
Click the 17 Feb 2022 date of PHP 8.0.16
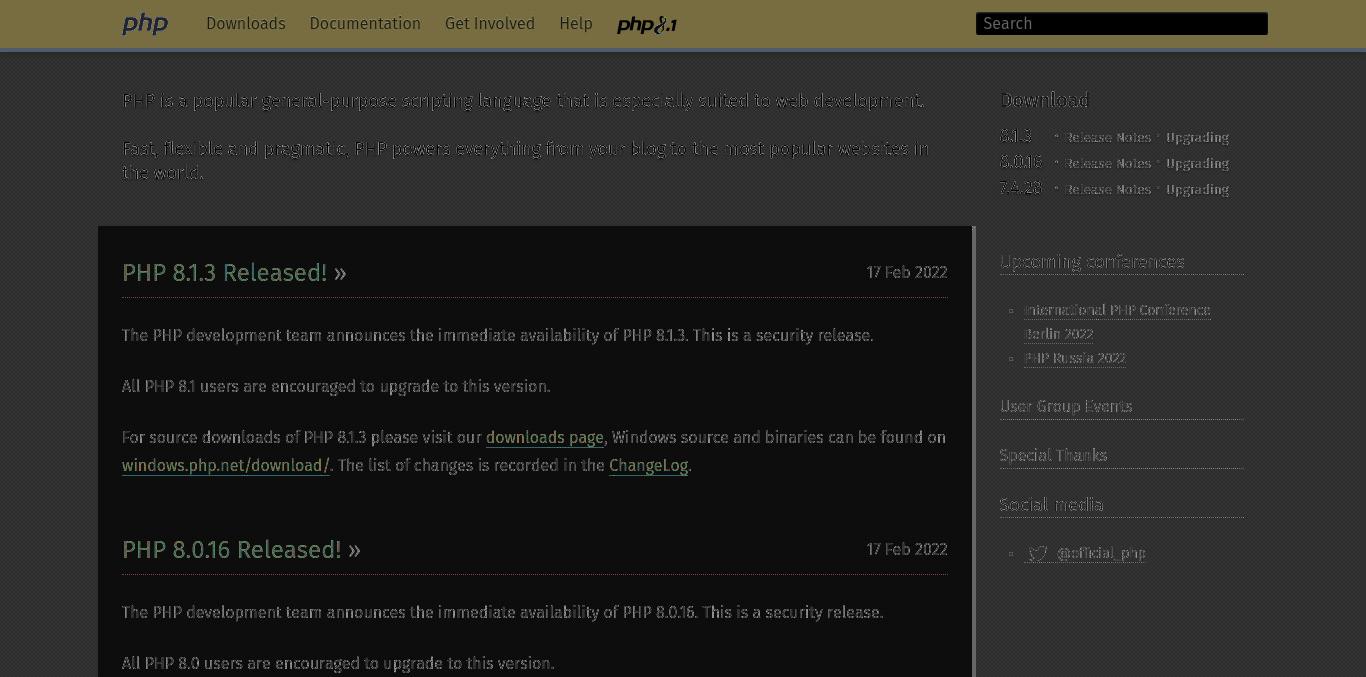coord(907,550)
